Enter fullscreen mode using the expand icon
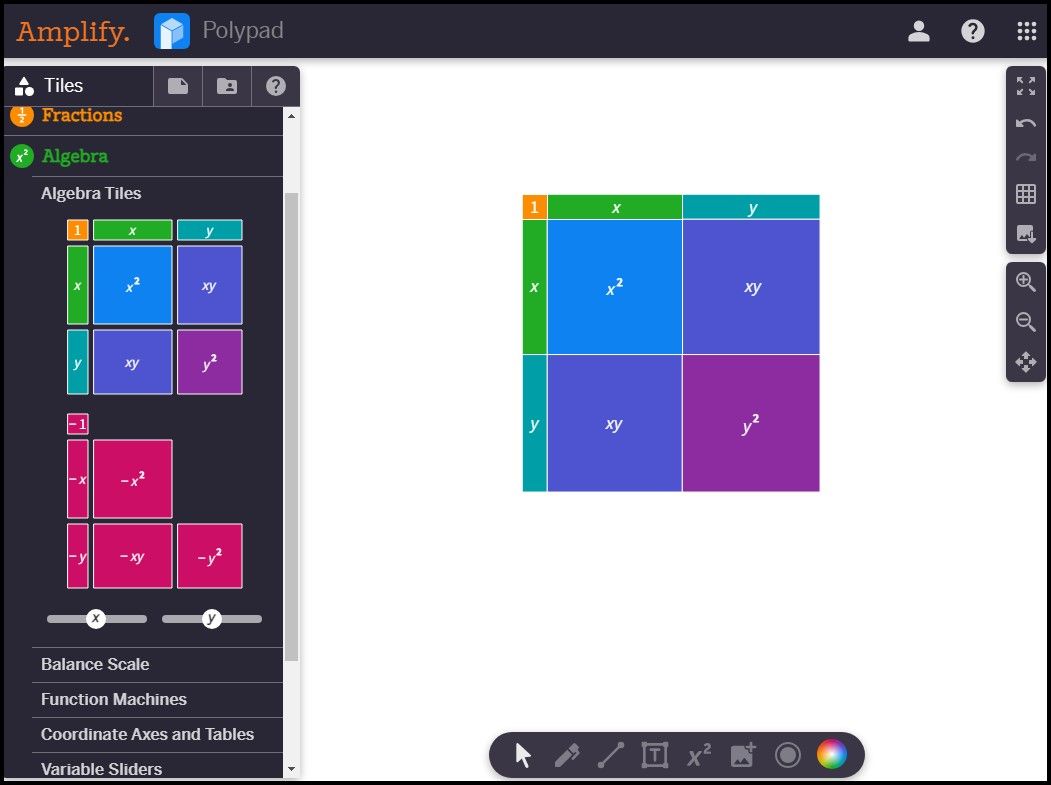The image size is (1051, 785). tap(1025, 86)
